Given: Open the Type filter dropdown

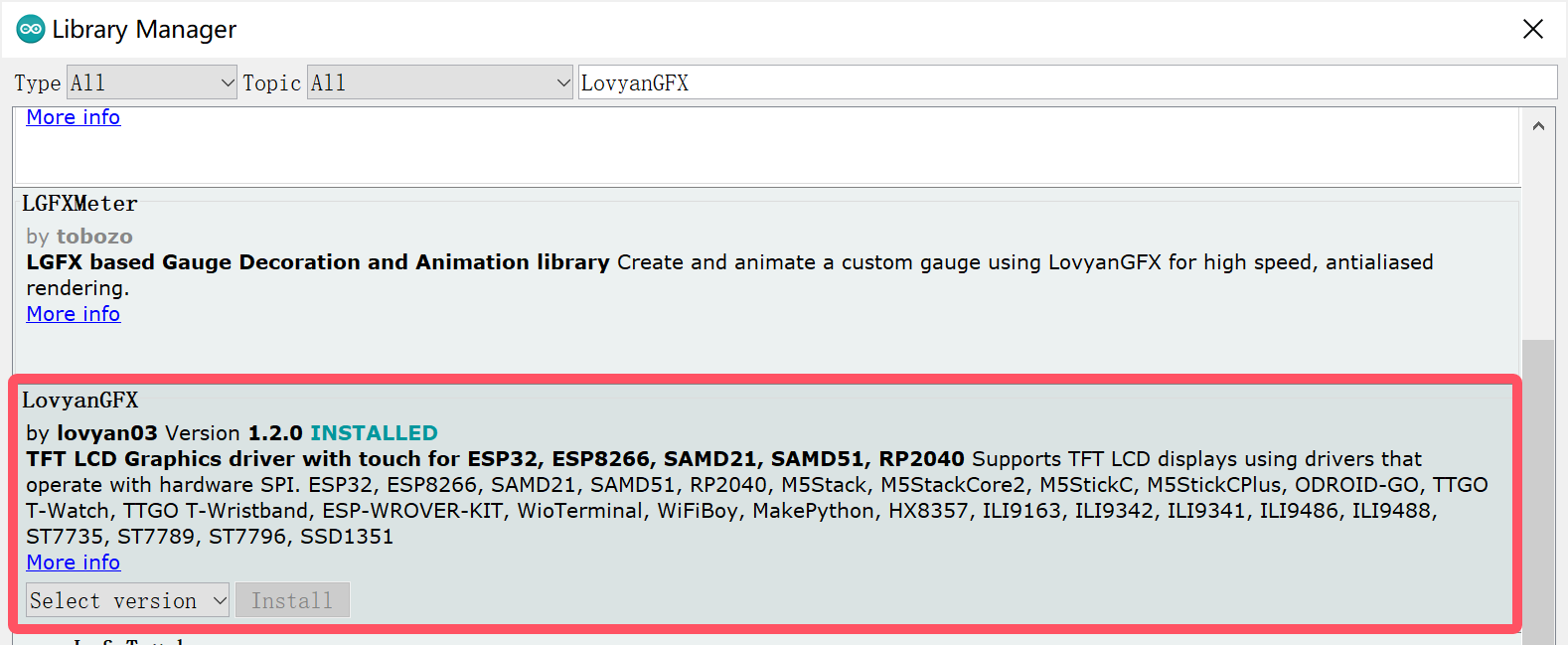Looking at the screenshot, I should coord(152,82).
